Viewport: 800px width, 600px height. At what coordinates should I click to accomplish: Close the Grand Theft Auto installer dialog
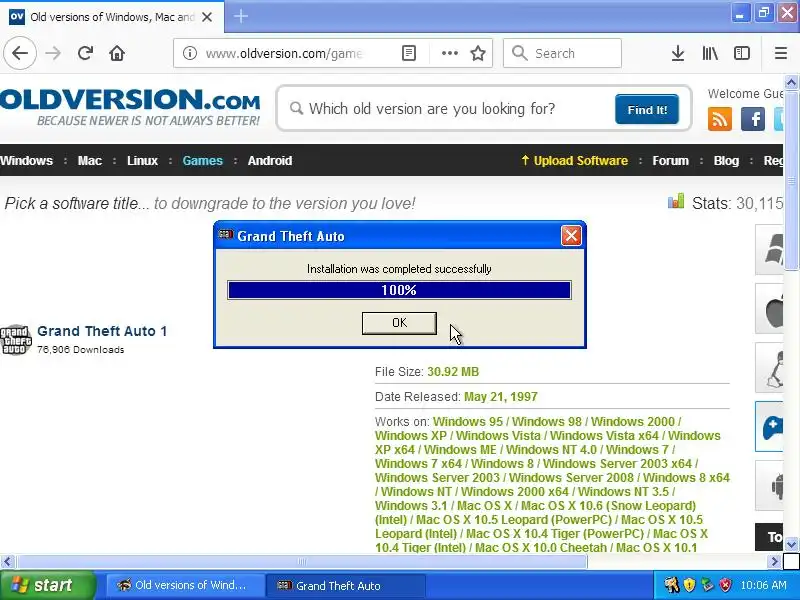(x=571, y=236)
